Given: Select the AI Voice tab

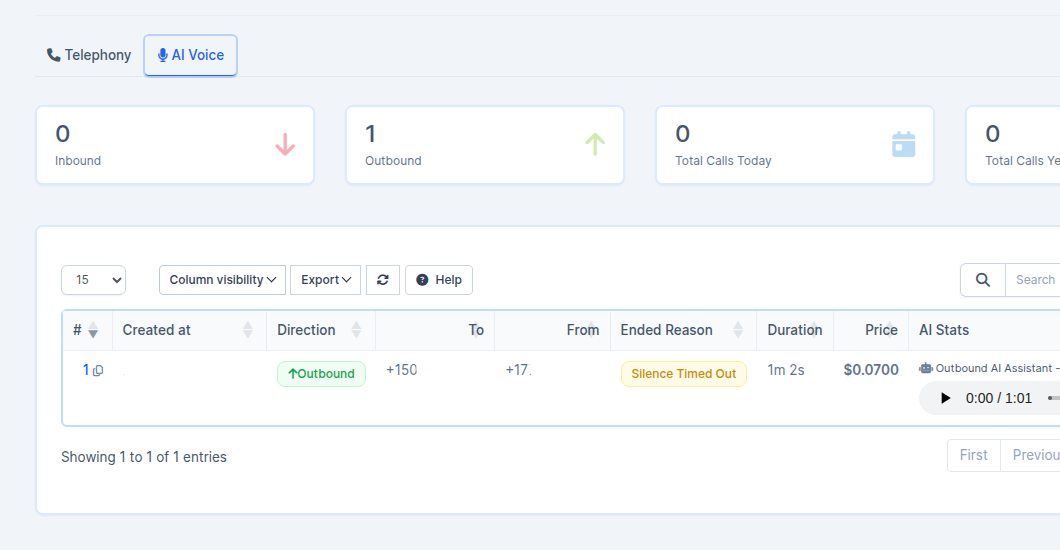Looking at the screenshot, I should (191, 55).
